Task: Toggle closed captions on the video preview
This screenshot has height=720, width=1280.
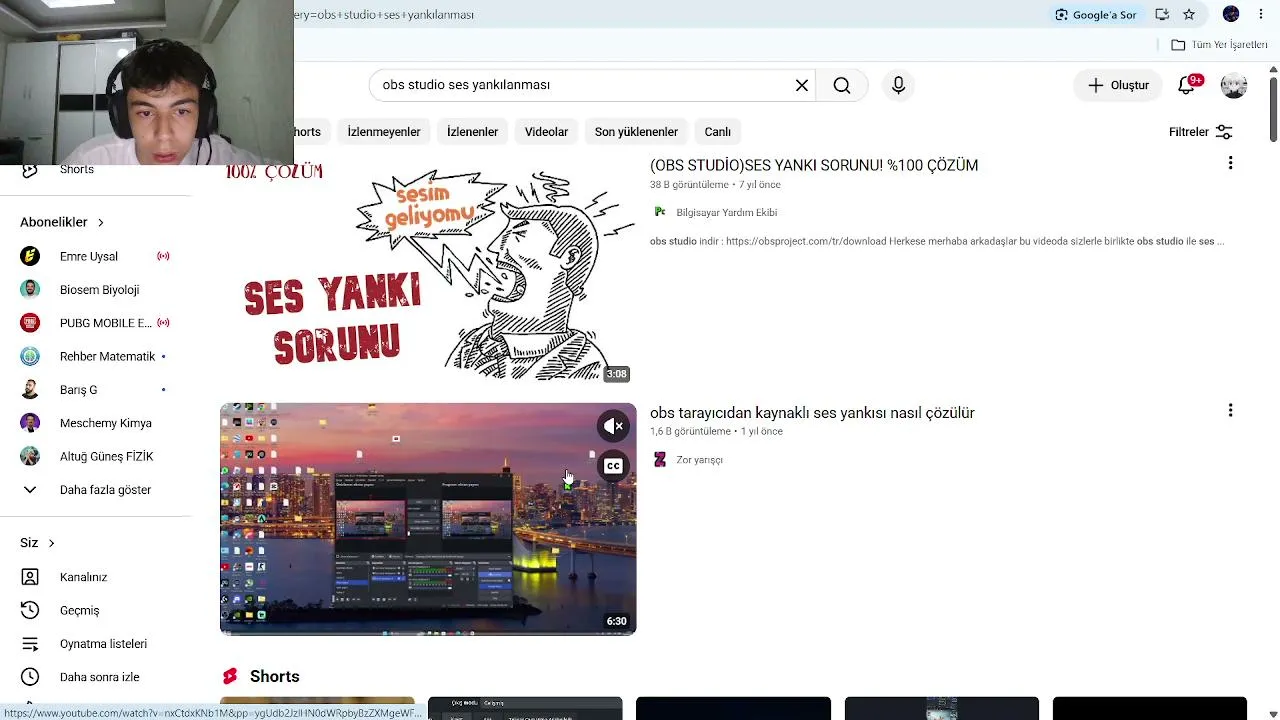Action: (613, 466)
